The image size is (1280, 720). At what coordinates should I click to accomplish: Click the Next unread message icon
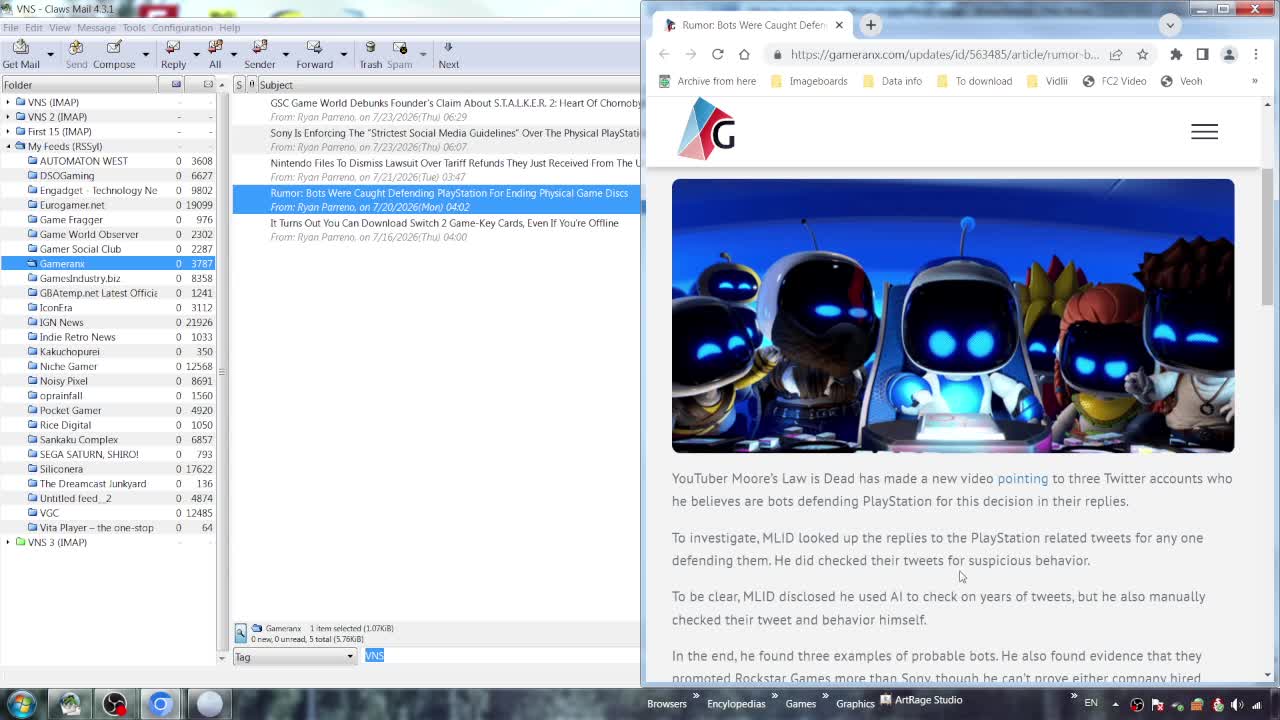tap(448, 55)
